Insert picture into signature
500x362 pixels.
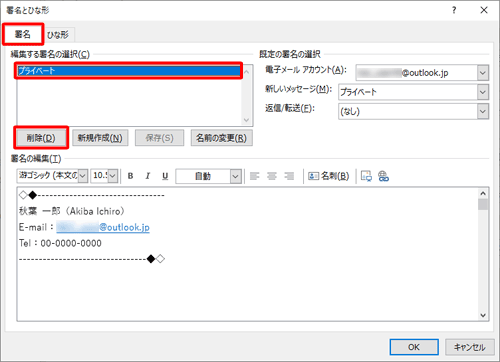tap(366, 176)
